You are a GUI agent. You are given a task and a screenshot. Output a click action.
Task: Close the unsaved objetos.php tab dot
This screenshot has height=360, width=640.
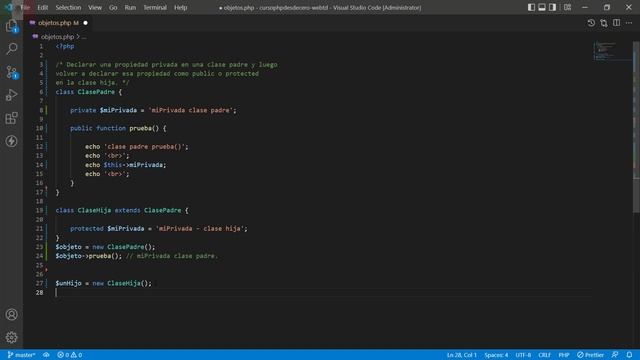[85, 23]
